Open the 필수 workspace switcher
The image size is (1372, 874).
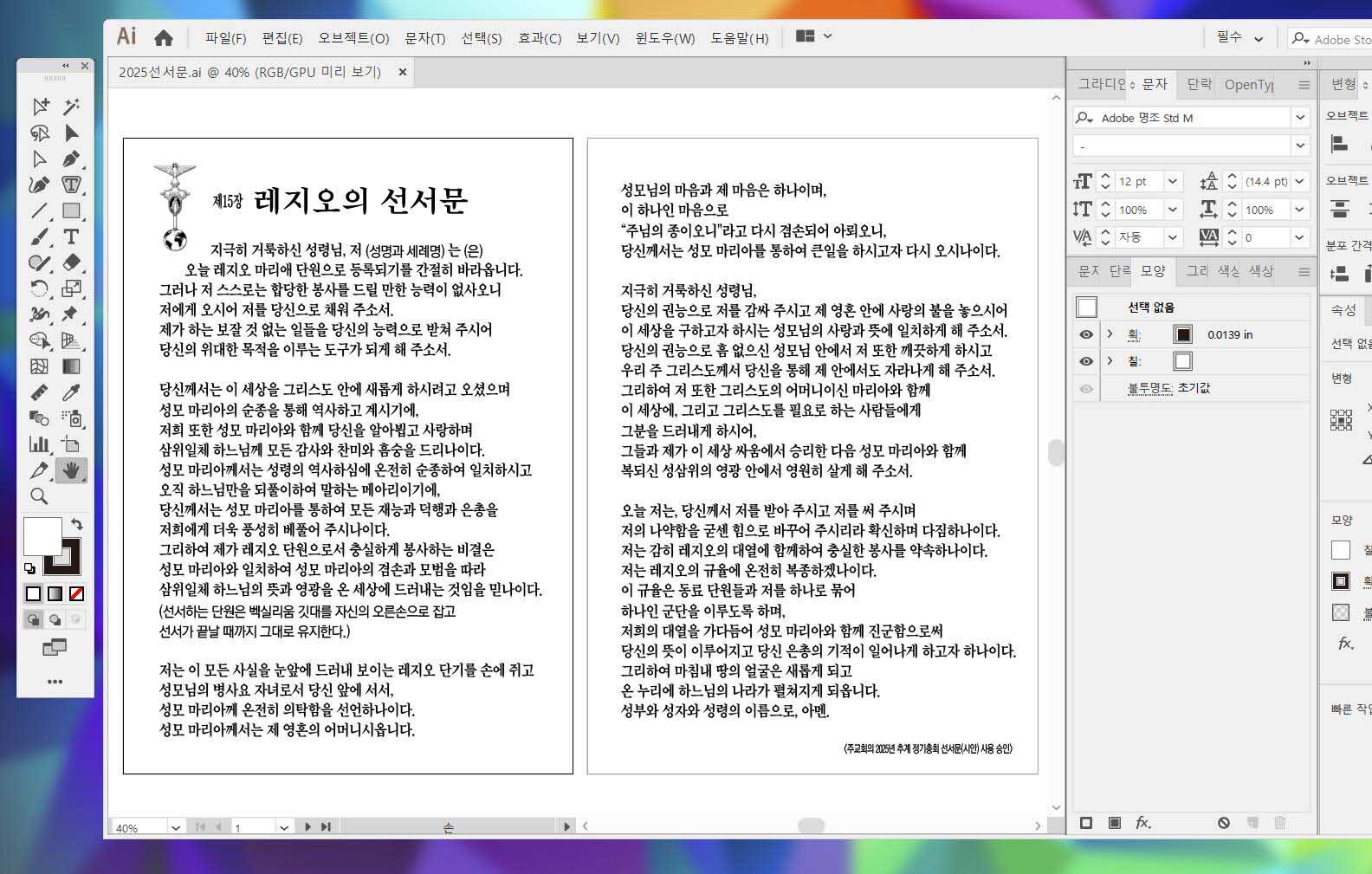pyautogui.click(x=1239, y=37)
